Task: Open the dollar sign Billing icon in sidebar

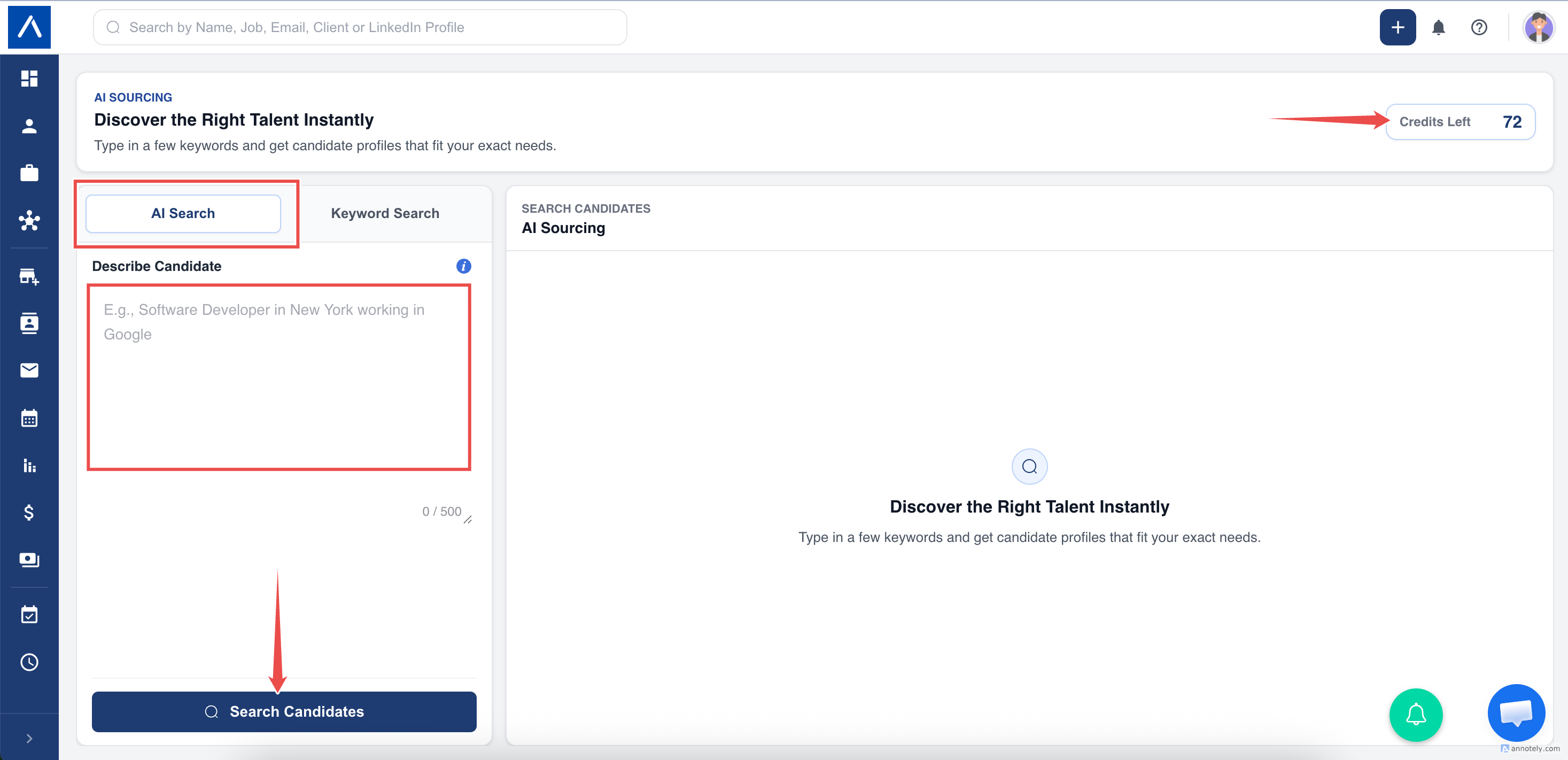Action: coord(29,512)
